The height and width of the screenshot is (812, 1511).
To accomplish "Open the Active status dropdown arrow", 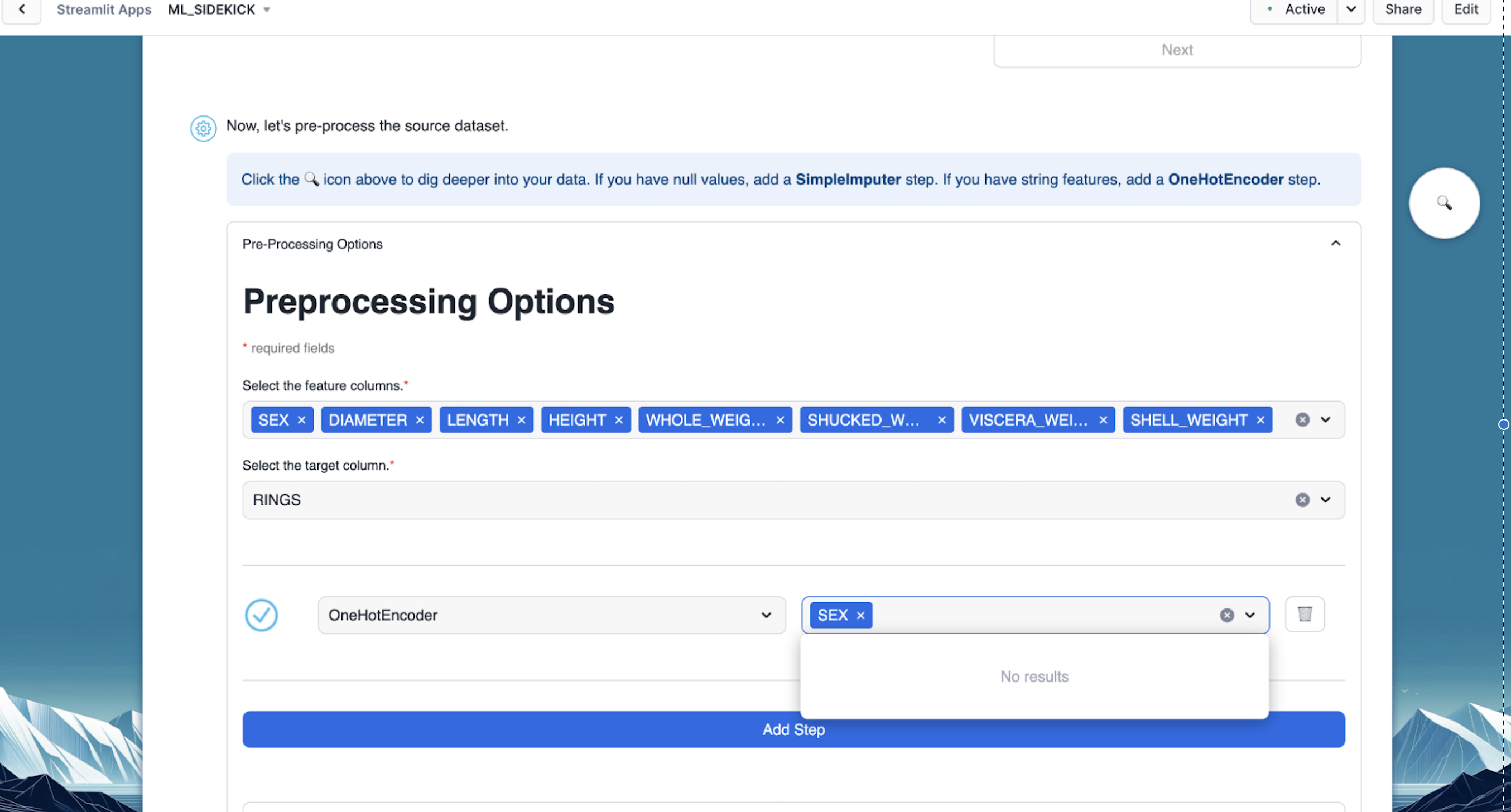I will pos(1351,9).
